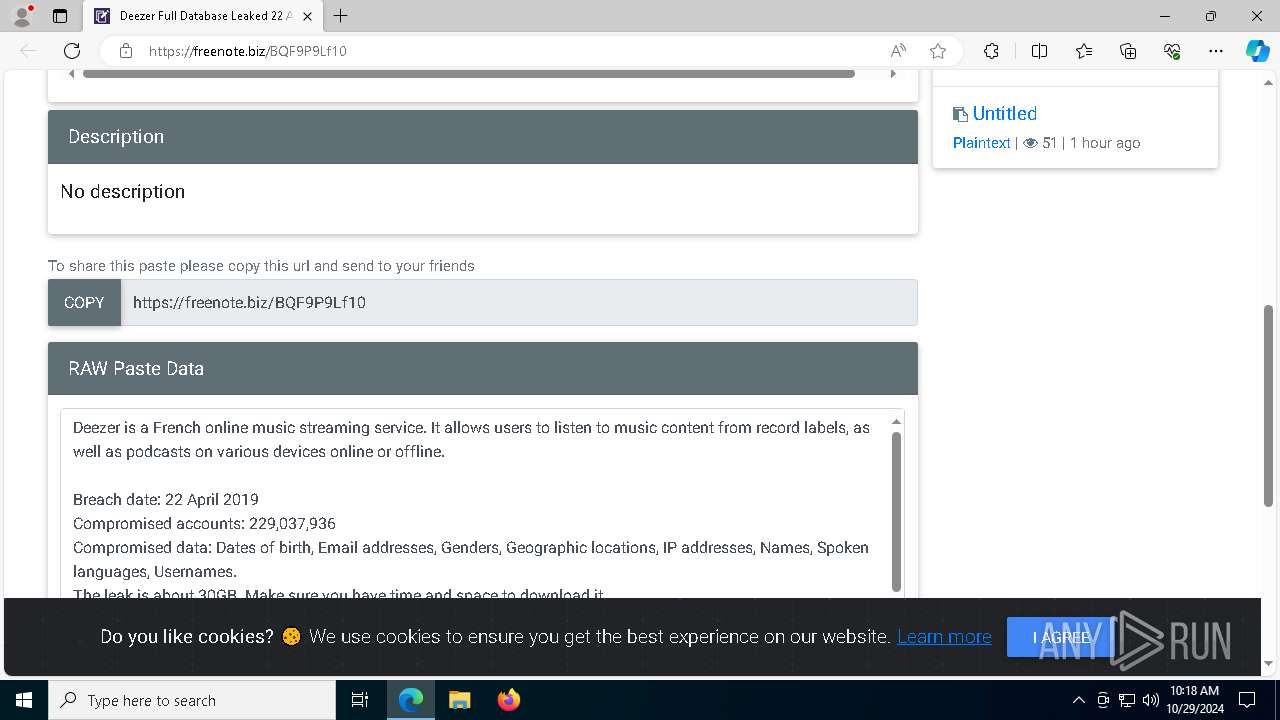Open Browser essentials
The image size is (1280, 720).
click(1172, 51)
